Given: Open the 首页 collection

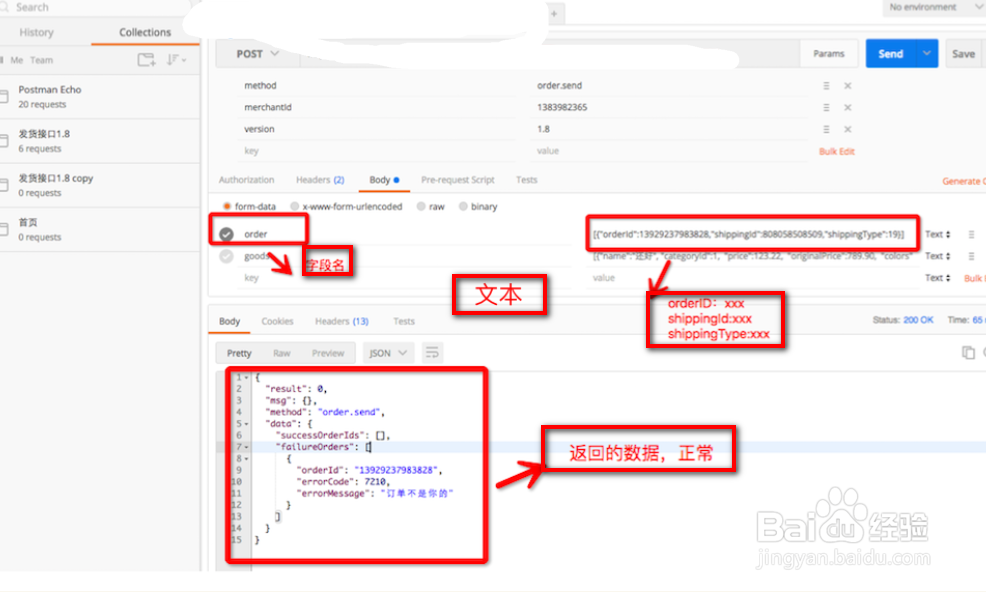Looking at the screenshot, I should pos(100,230).
